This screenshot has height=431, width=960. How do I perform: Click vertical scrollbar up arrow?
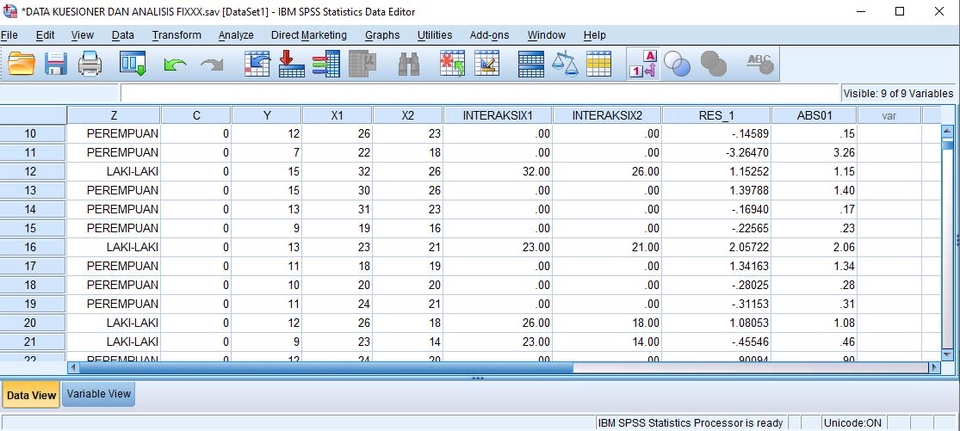[947, 131]
